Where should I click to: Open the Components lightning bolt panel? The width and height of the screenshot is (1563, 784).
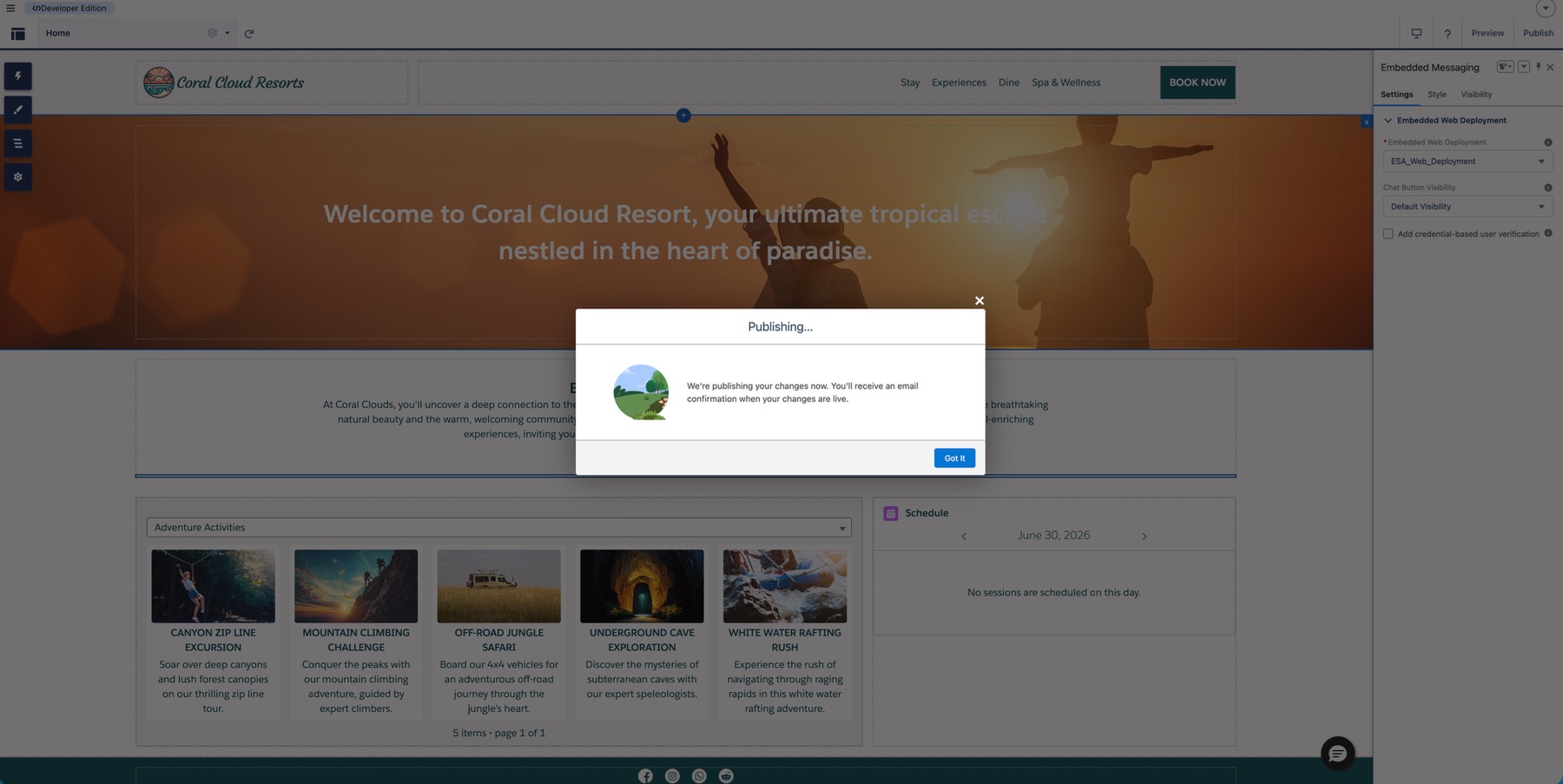click(17, 76)
